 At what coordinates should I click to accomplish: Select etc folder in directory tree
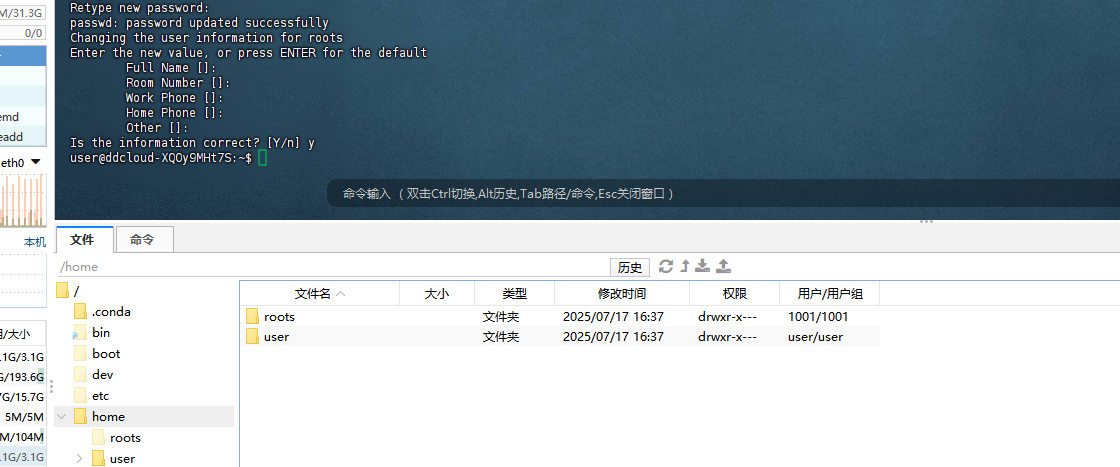click(x=101, y=396)
